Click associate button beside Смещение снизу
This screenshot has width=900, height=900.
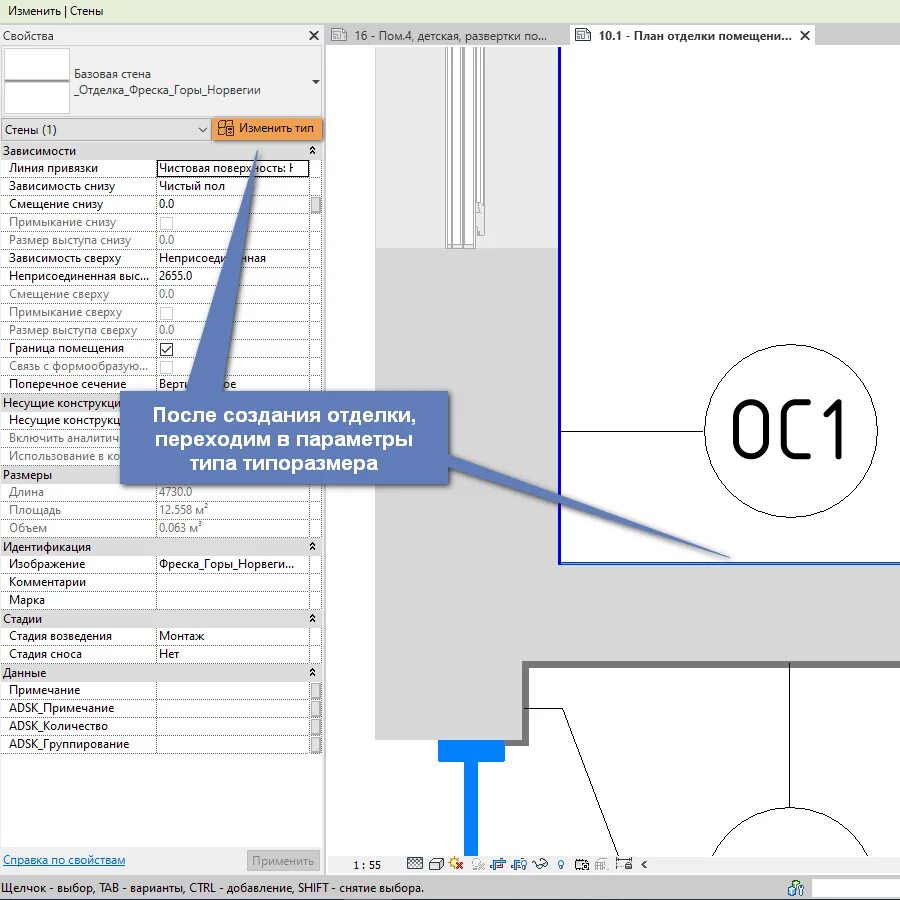tap(316, 204)
